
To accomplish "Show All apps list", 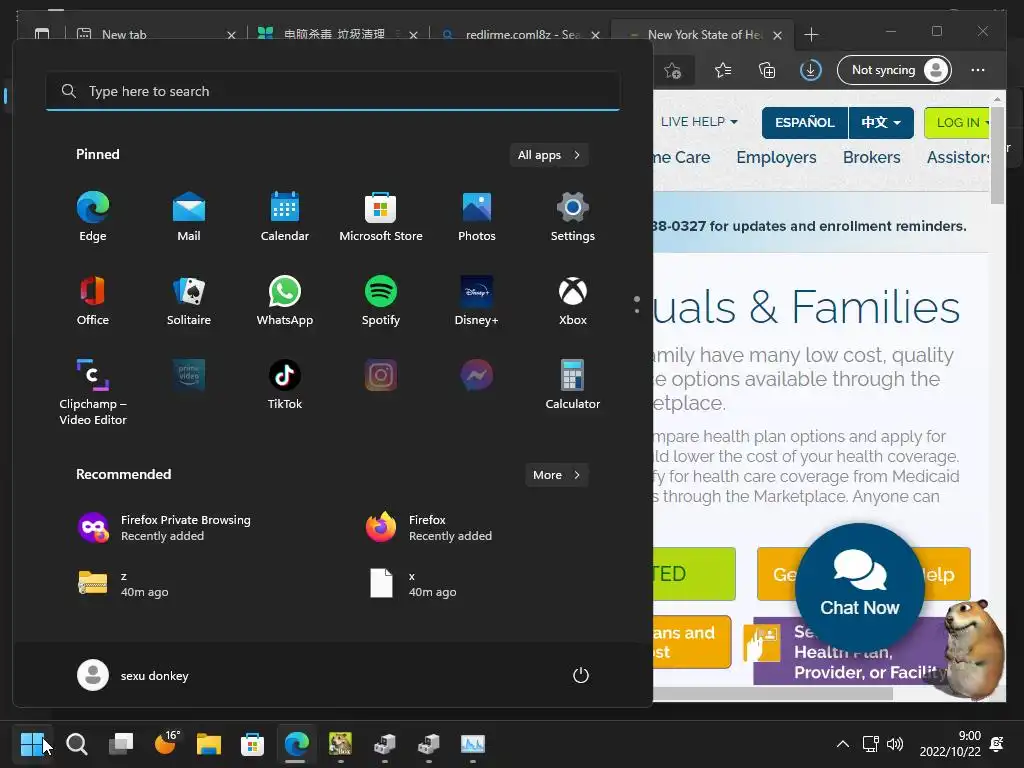I will 549,155.
